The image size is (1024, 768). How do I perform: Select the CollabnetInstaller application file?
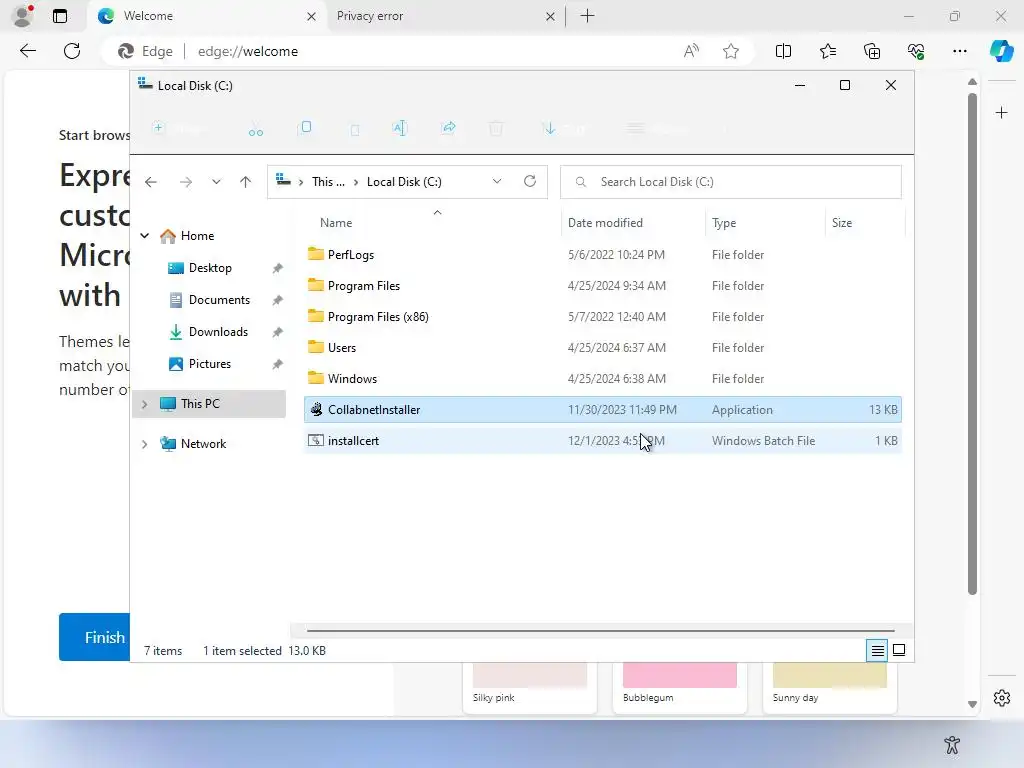point(602,409)
